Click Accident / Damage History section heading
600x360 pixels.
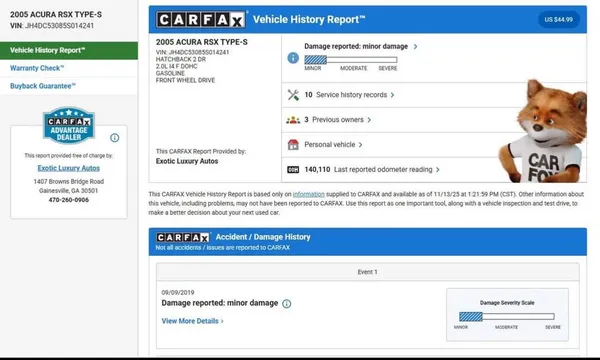tap(263, 237)
